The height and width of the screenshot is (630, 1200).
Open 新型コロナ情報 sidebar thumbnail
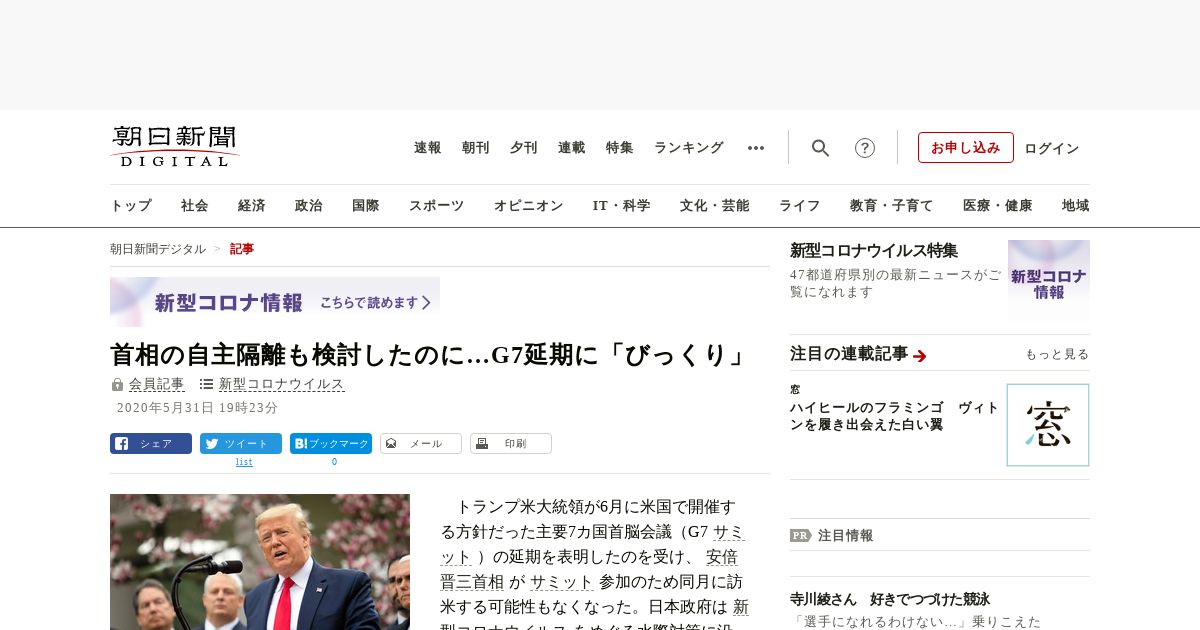[x=1049, y=280]
